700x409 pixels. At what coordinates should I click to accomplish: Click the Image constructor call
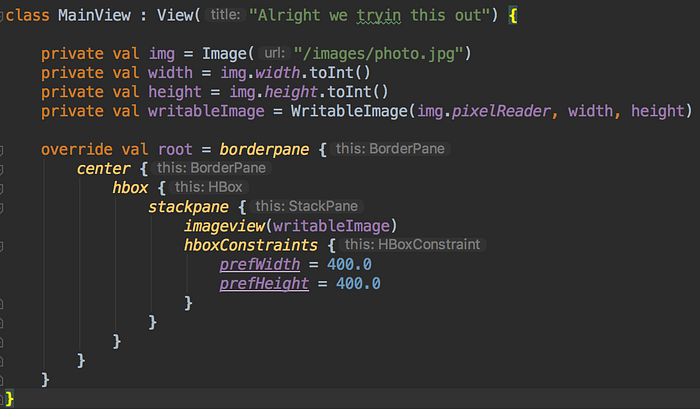coord(224,54)
